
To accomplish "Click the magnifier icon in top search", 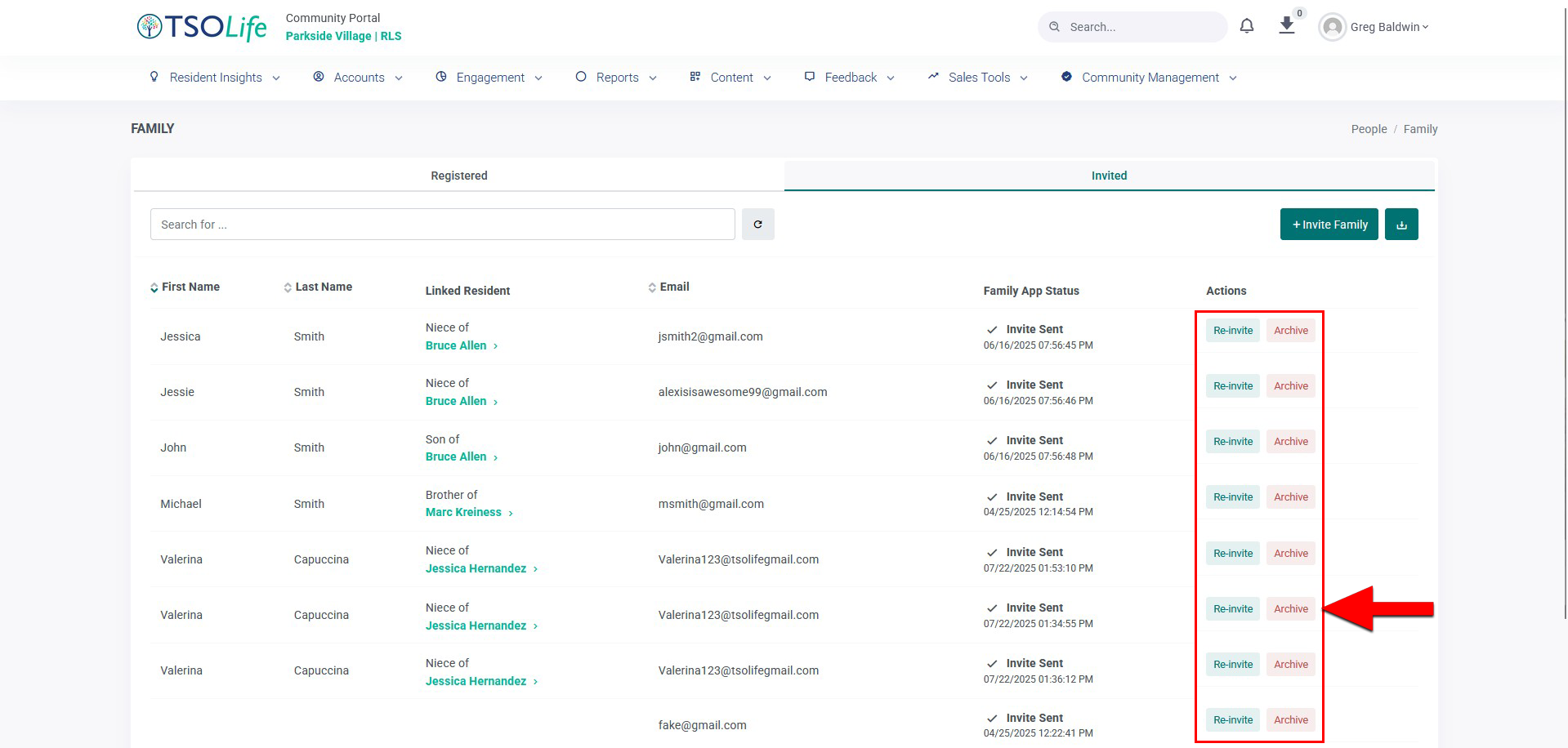I will 1054,27.
